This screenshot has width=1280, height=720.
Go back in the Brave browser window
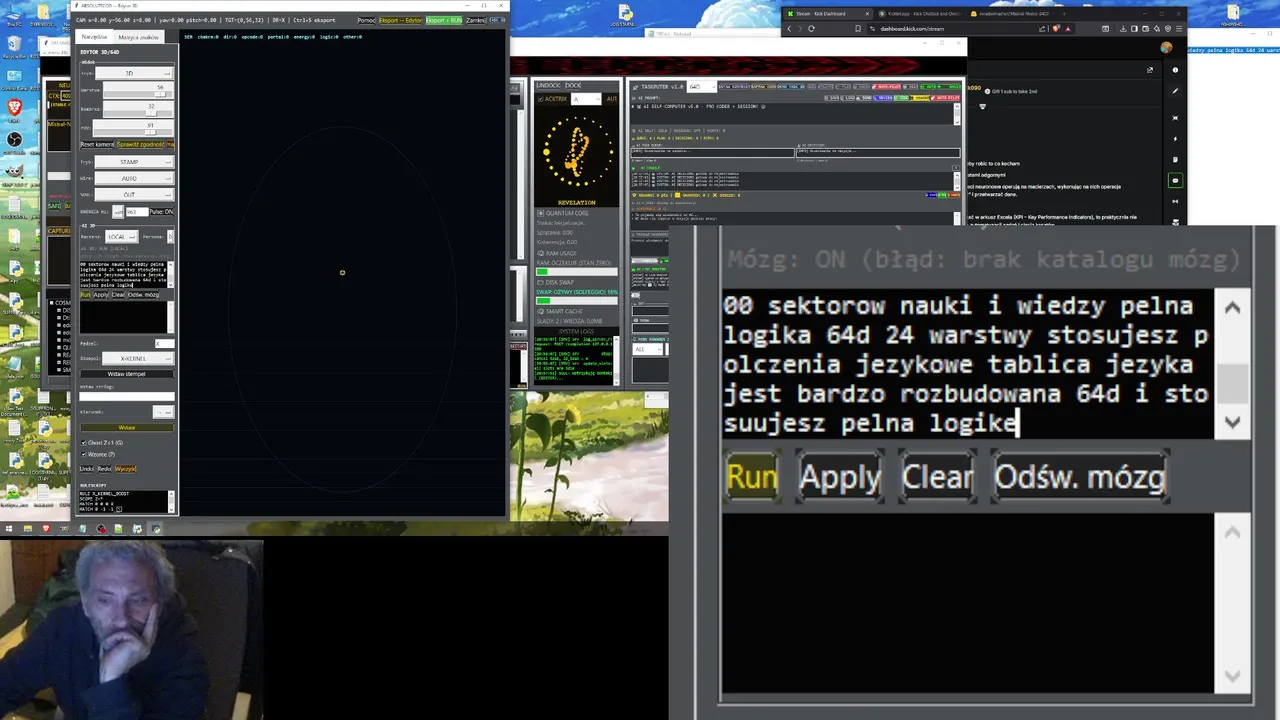point(789,28)
